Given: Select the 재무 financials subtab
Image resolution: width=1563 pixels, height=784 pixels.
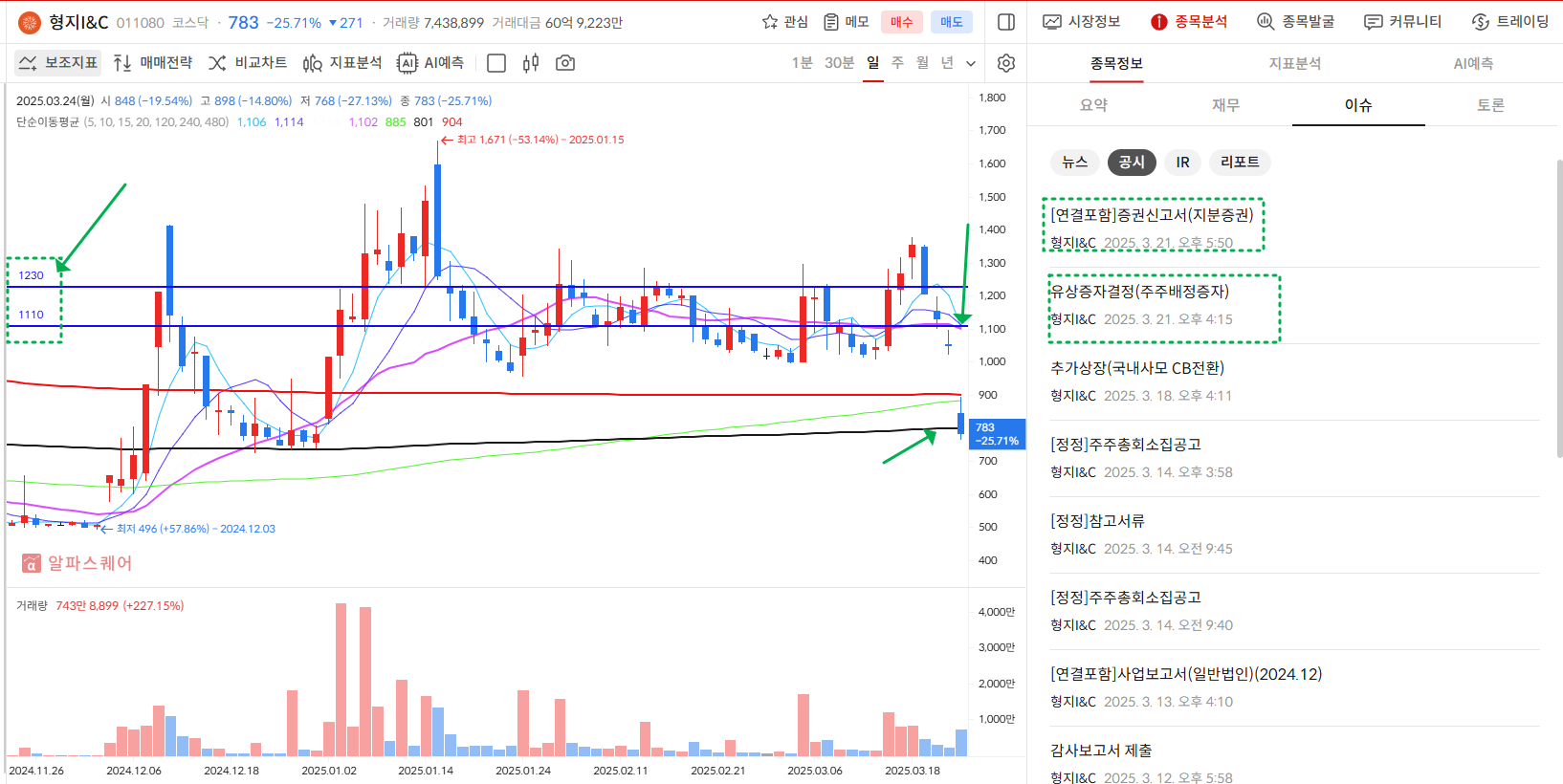Looking at the screenshot, I should pyautogui.click(x=1225, y=105).
